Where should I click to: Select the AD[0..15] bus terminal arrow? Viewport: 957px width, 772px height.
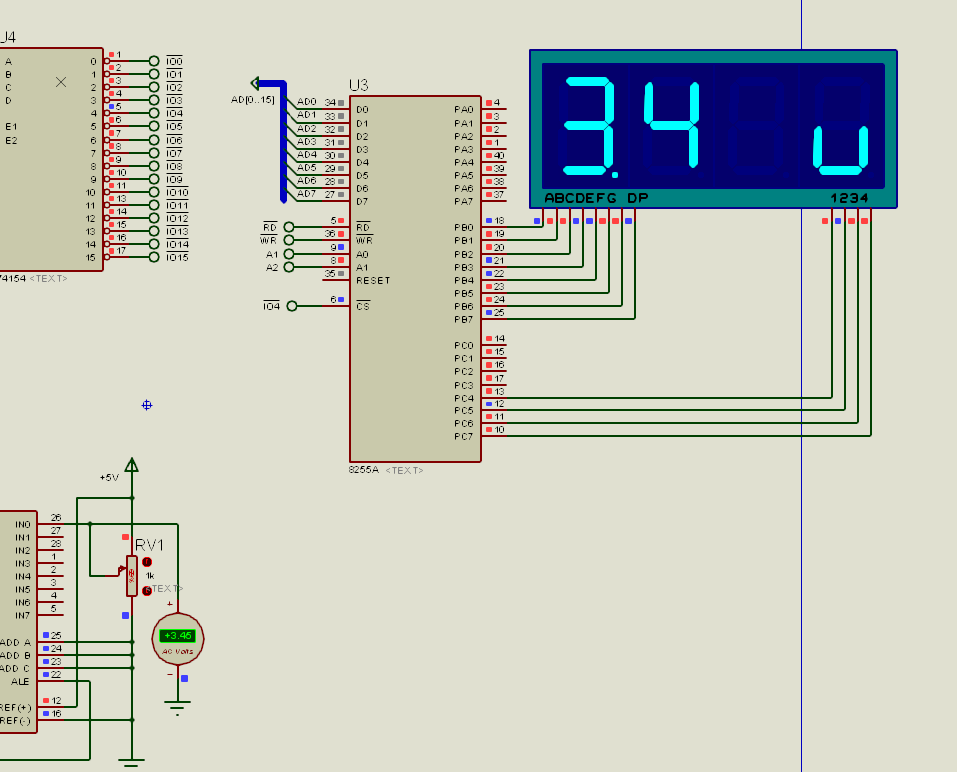255,83
